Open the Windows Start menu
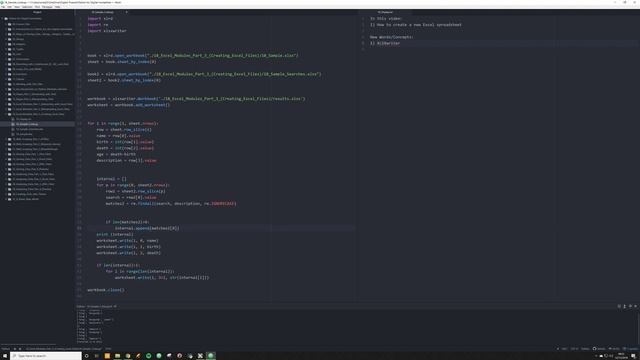Viewport: 640px width, 360px height. [x=5, y=356]
